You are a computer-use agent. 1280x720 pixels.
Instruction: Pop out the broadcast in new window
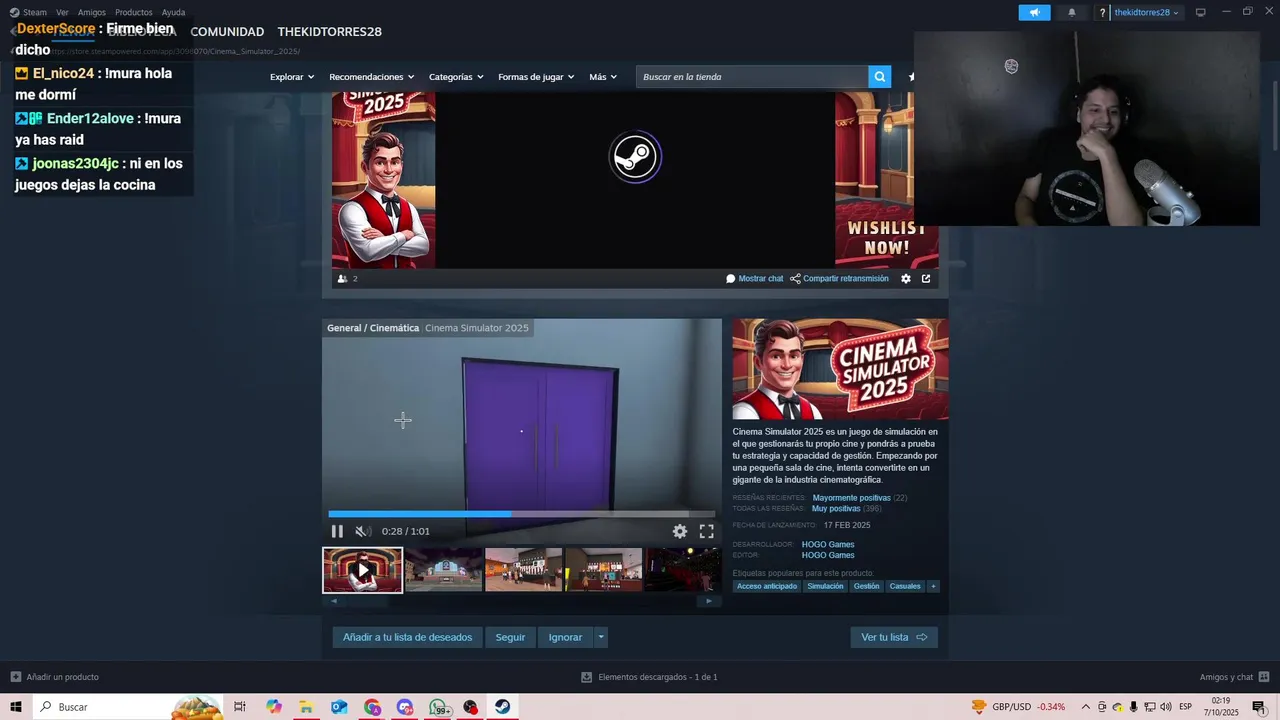tap(926, 279)
